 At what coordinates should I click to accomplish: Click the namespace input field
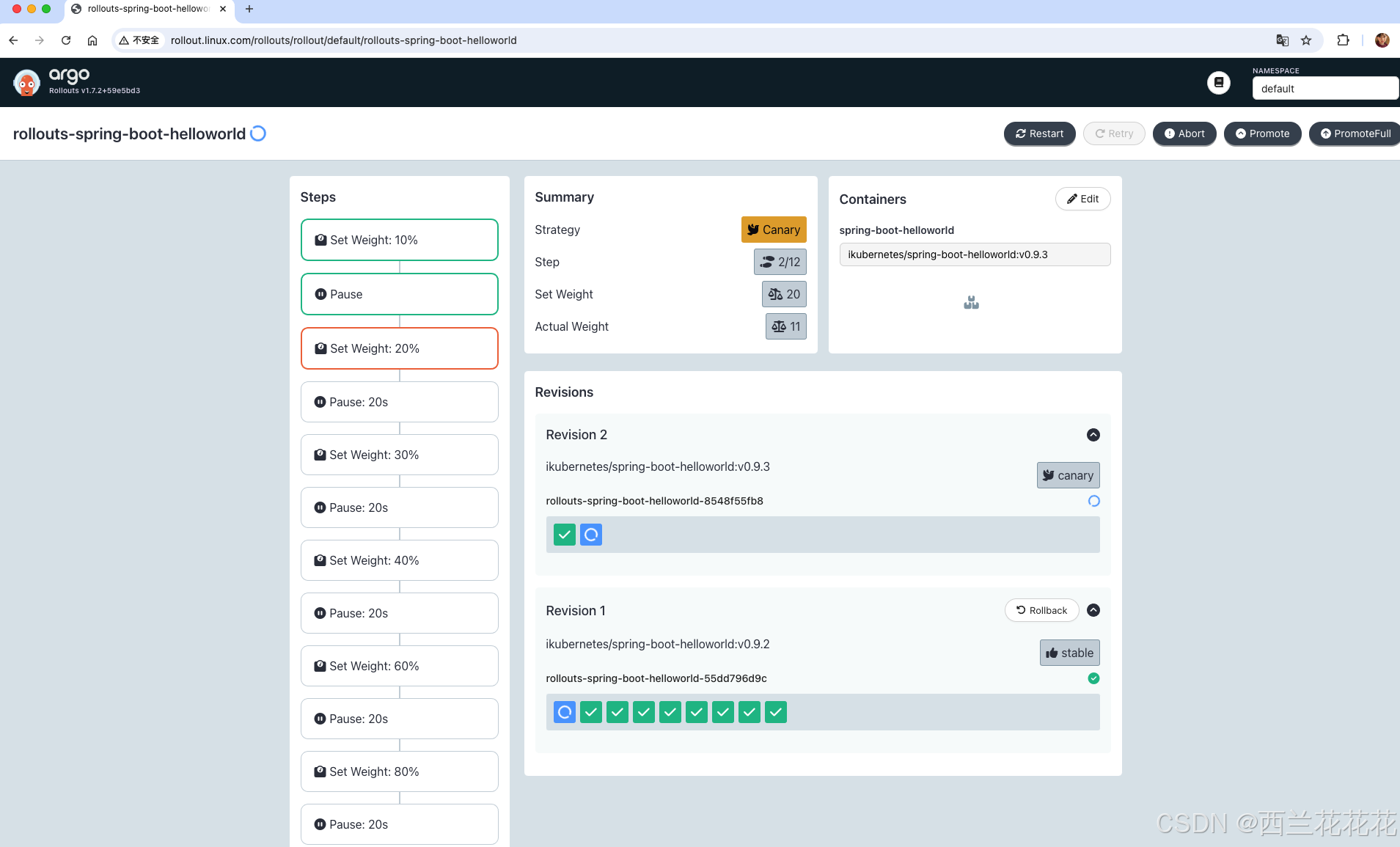pos(1325,89)
